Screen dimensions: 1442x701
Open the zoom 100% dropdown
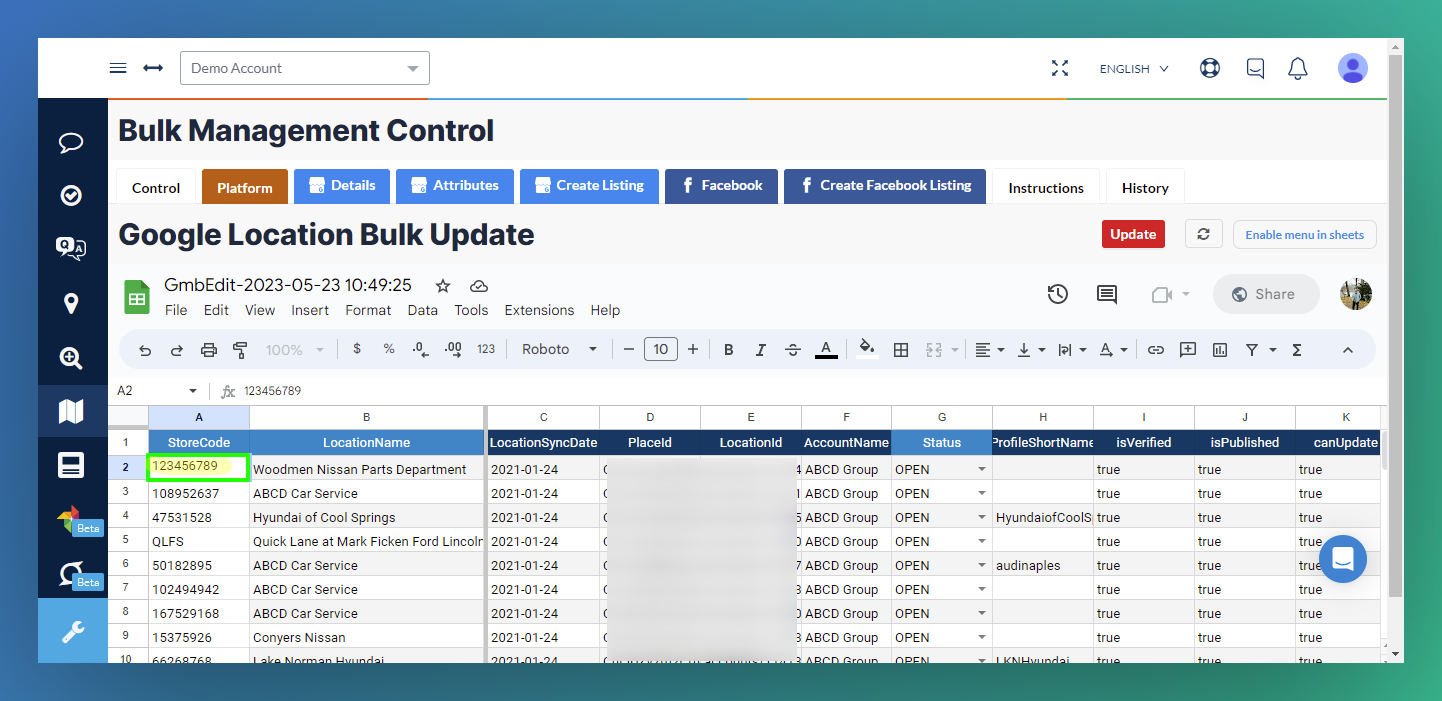295,350
